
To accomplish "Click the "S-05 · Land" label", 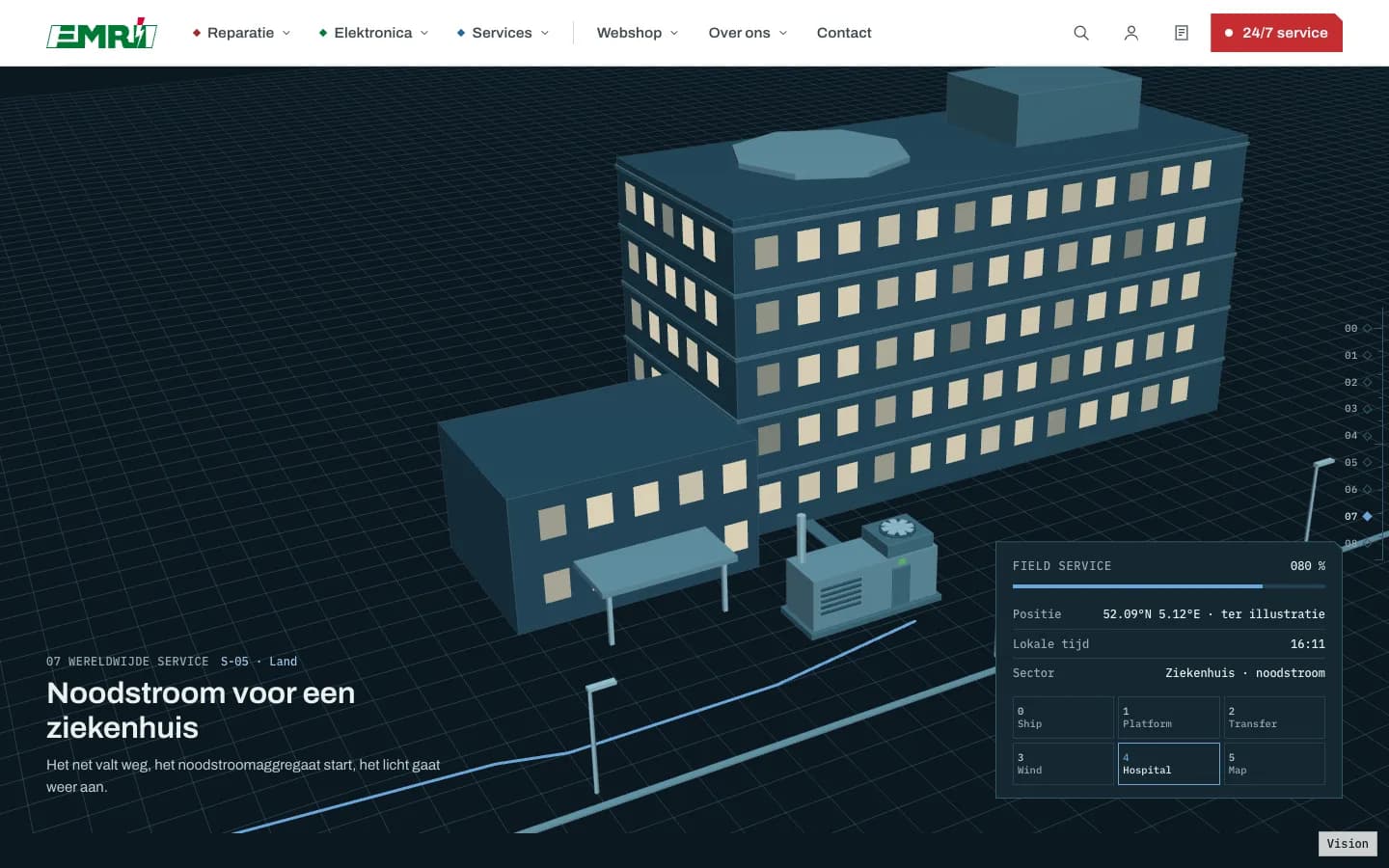I will coord(259,662).
